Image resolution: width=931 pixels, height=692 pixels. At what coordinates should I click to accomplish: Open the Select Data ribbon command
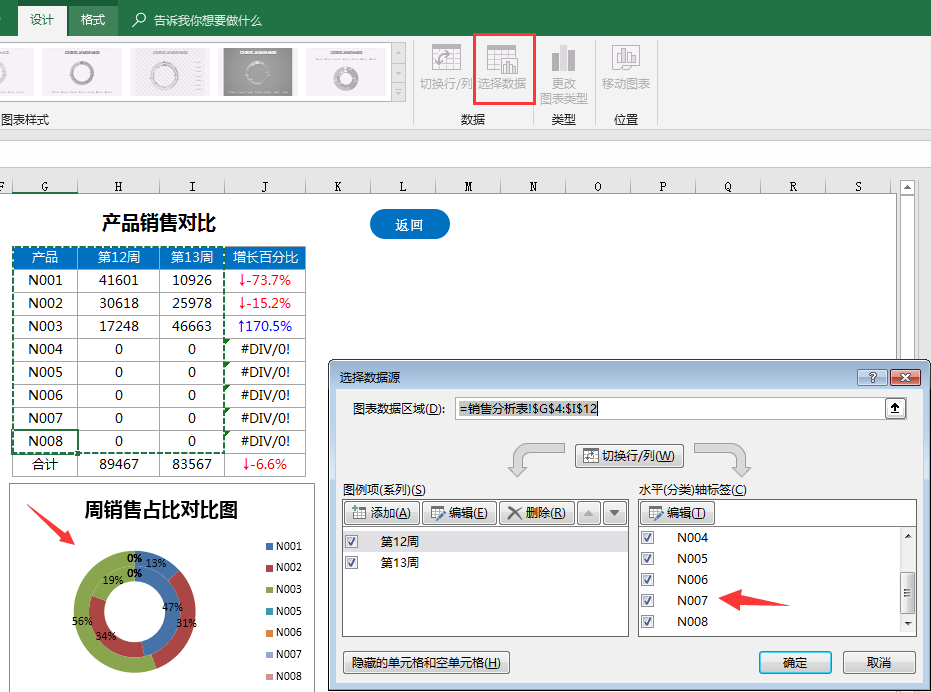(x=502, y=67)
